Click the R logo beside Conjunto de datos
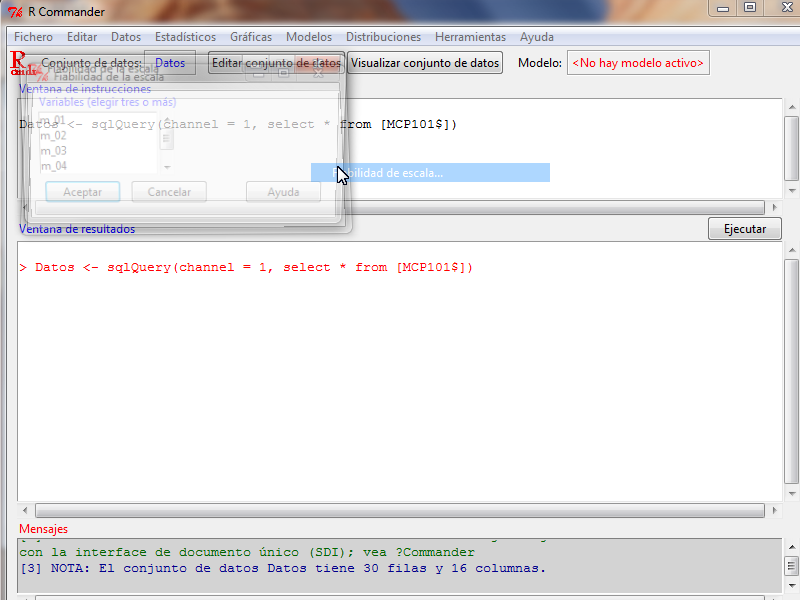The height and width of the screenshot is (600, 800). click(x=21, y=62)
